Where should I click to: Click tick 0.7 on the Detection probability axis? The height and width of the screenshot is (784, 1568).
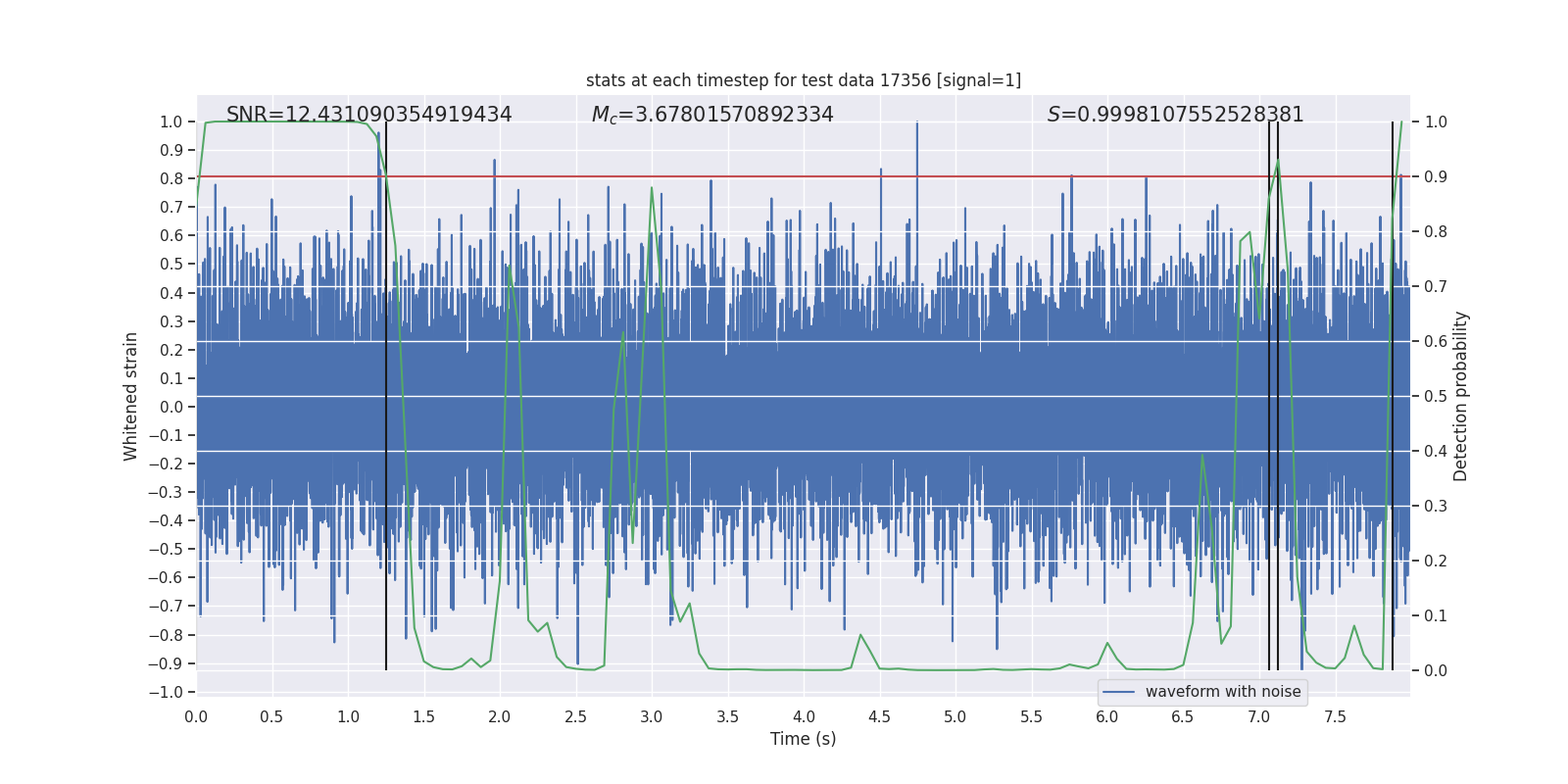(x=1436, y=286)
